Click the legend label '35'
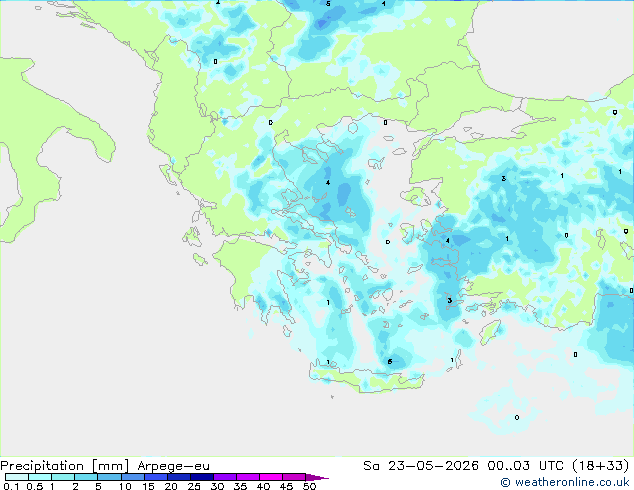 click(x=240, y=486)
